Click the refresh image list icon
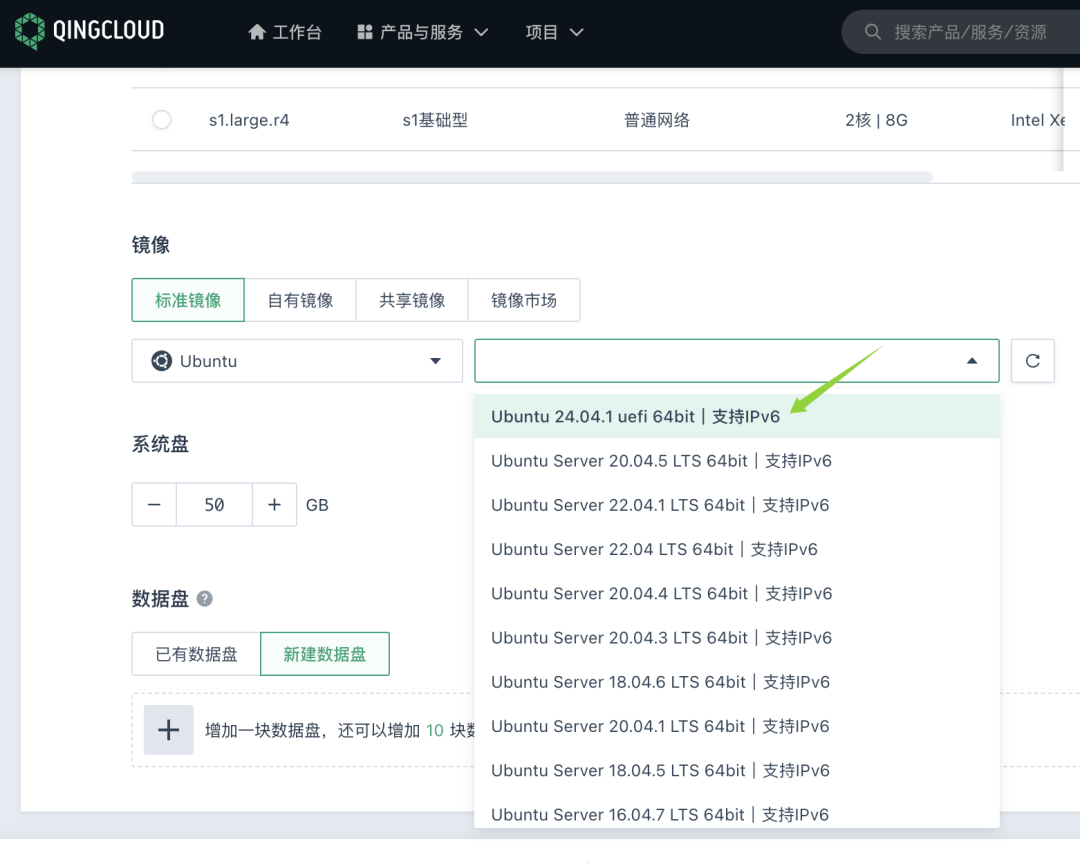Image resolution: width=1080 pixels, height=864 pixels. pos(1032,361)
